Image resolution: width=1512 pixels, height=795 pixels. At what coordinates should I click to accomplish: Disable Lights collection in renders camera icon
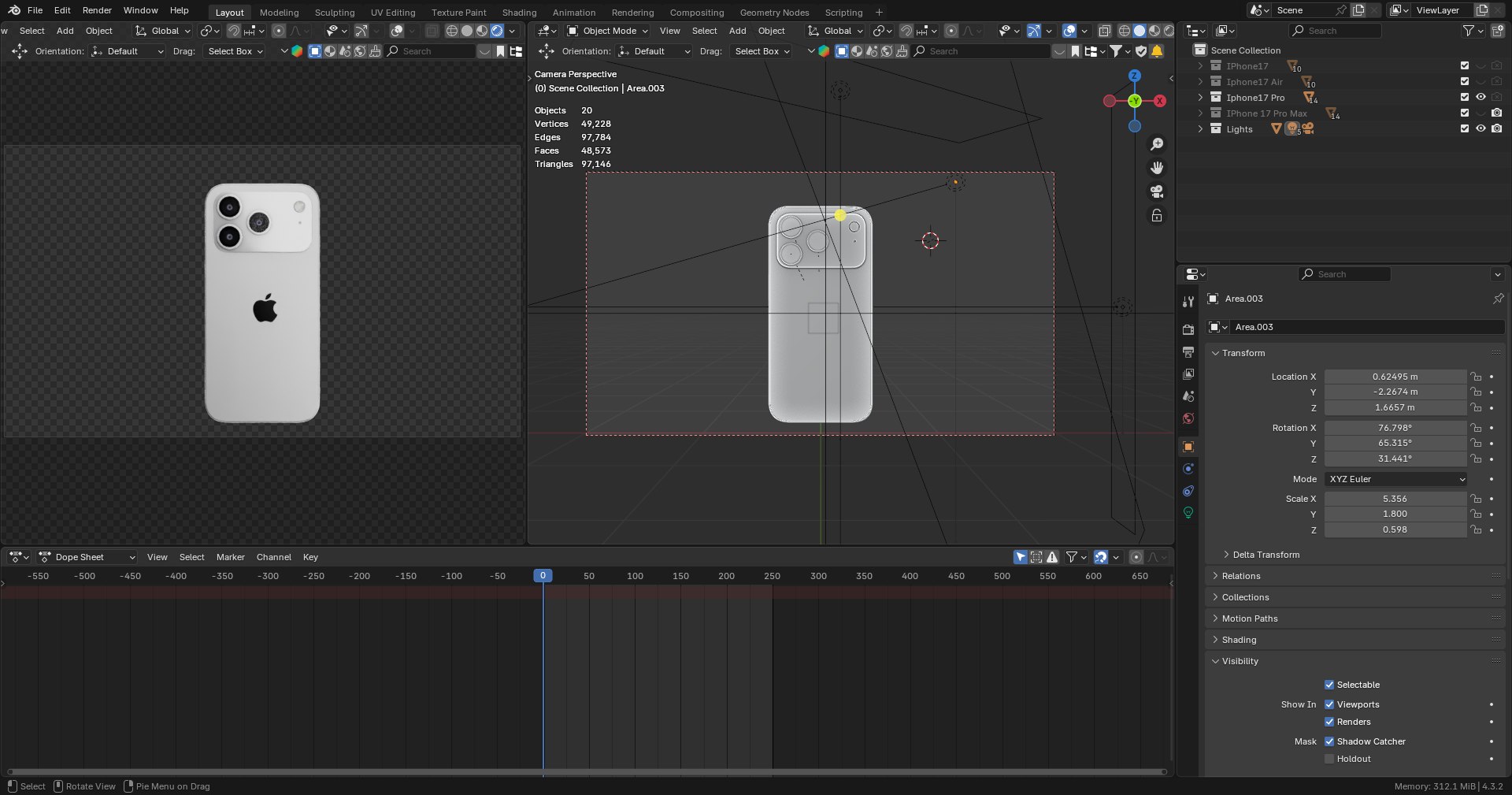(x=1496, y=129)
